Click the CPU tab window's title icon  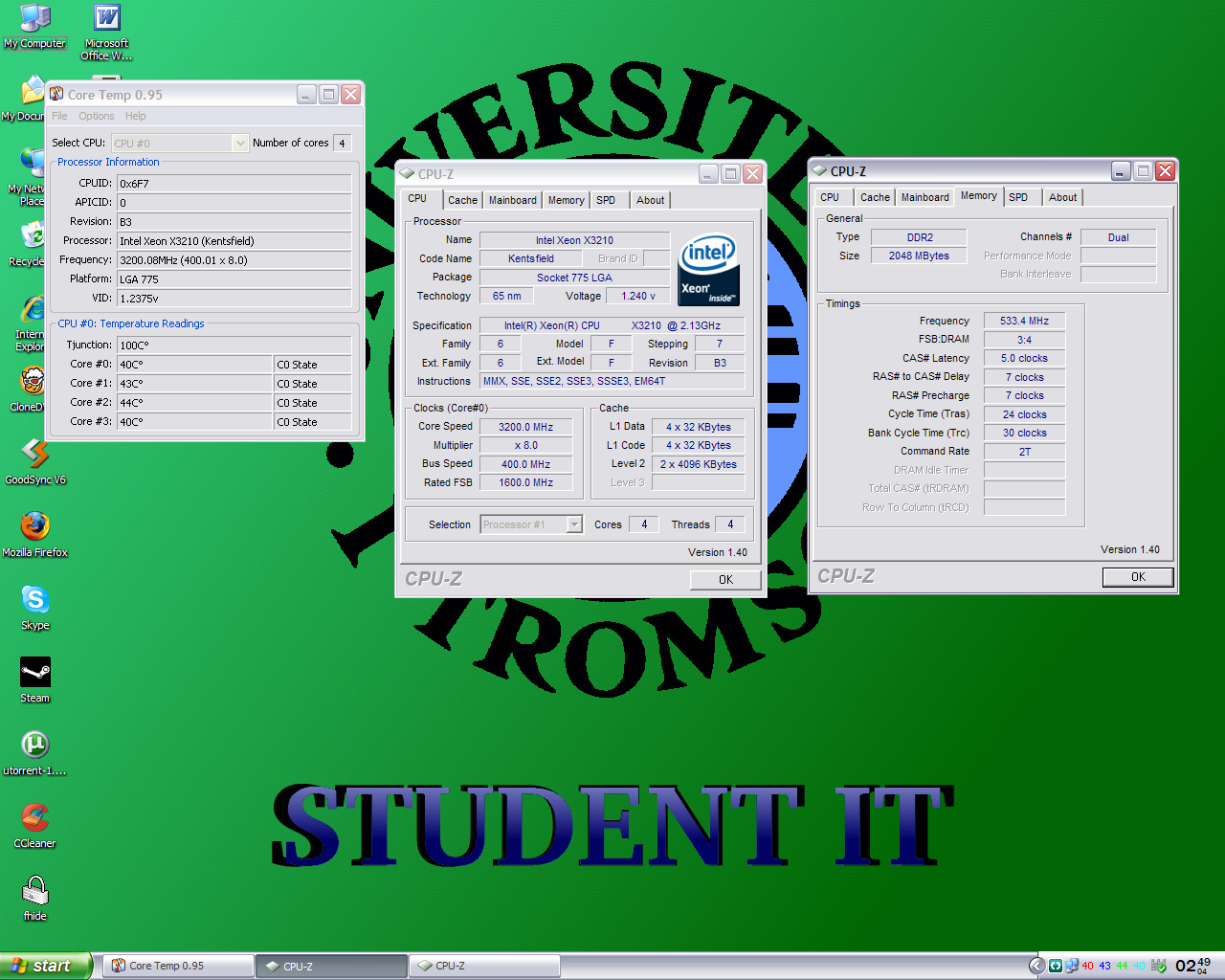tap(407, 174)
